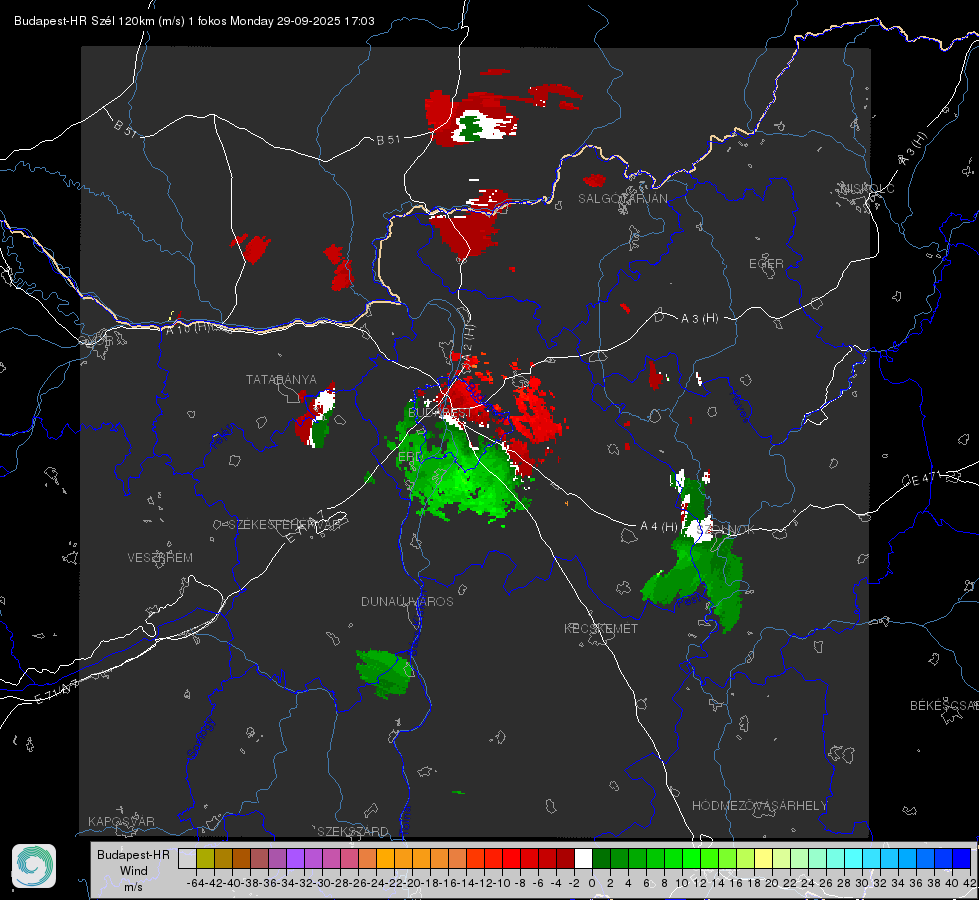Click the BUDAPEST city label
The width and height of the screenshot is (979, 900).
[440, 413]
